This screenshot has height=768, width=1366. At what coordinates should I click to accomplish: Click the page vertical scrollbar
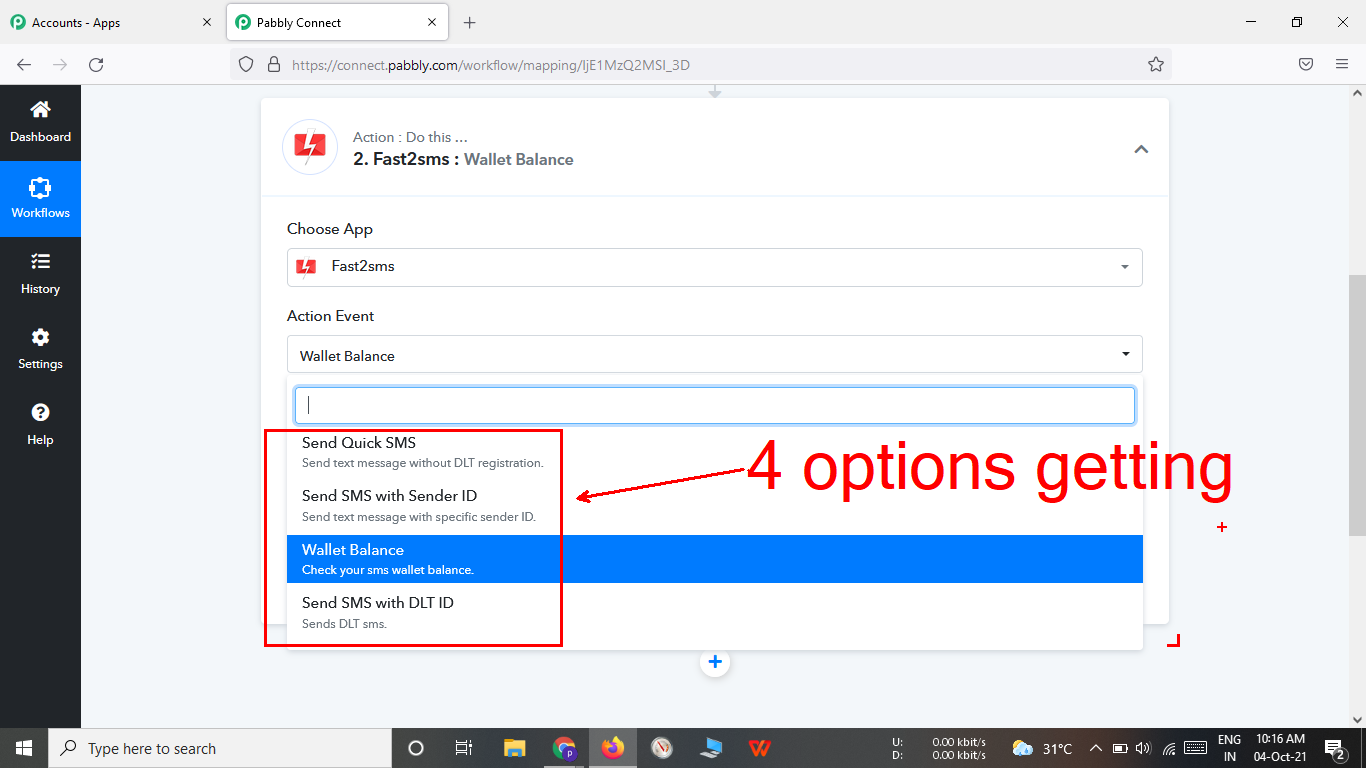(1357, 404)
